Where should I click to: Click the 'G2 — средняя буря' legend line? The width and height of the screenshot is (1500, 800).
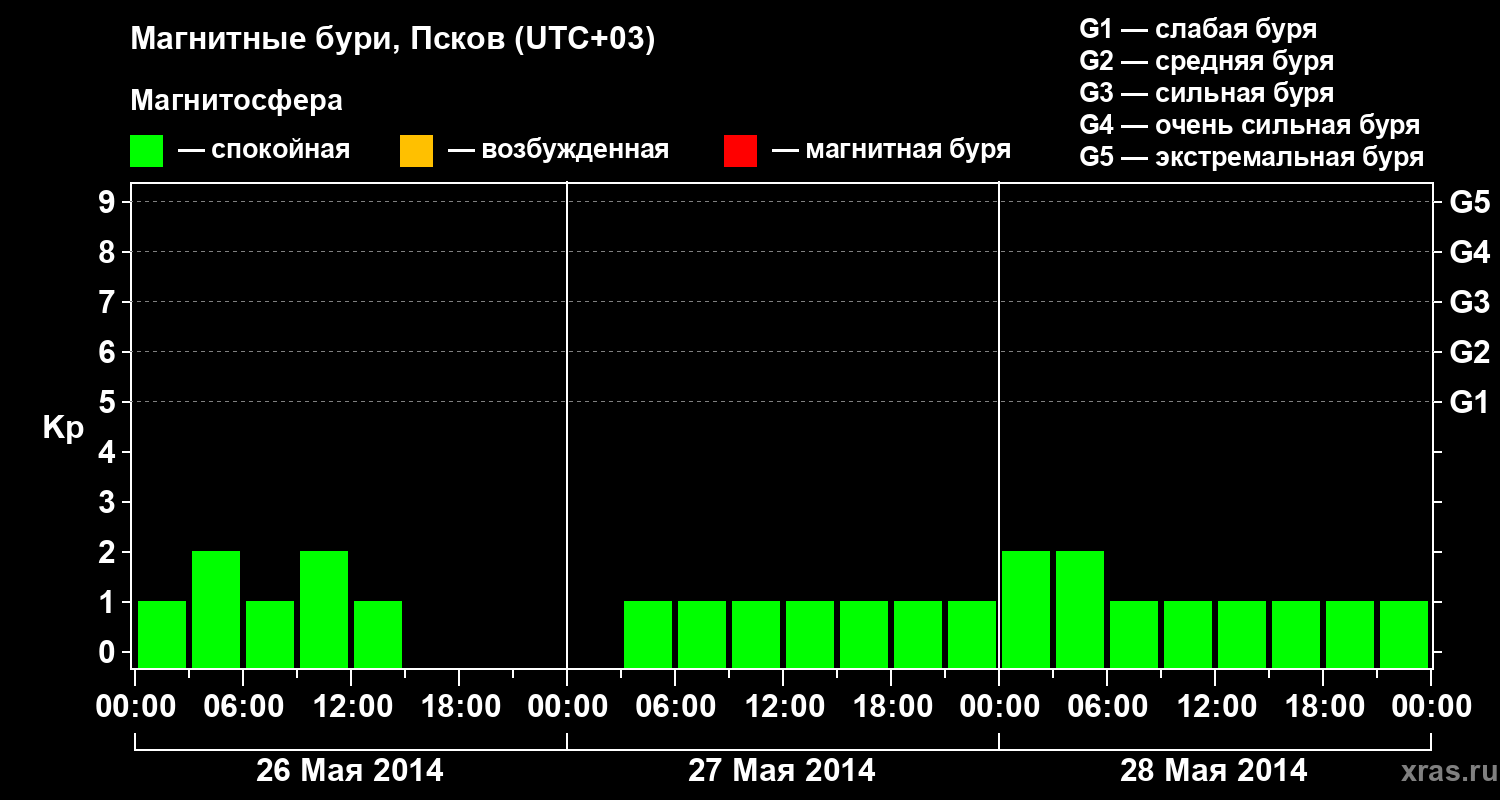pos(1207,61)
